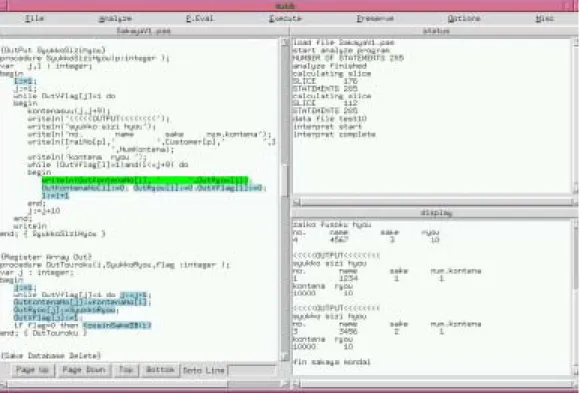
Task: Click the status pane horizontal scrollbar
Action: 435,203
